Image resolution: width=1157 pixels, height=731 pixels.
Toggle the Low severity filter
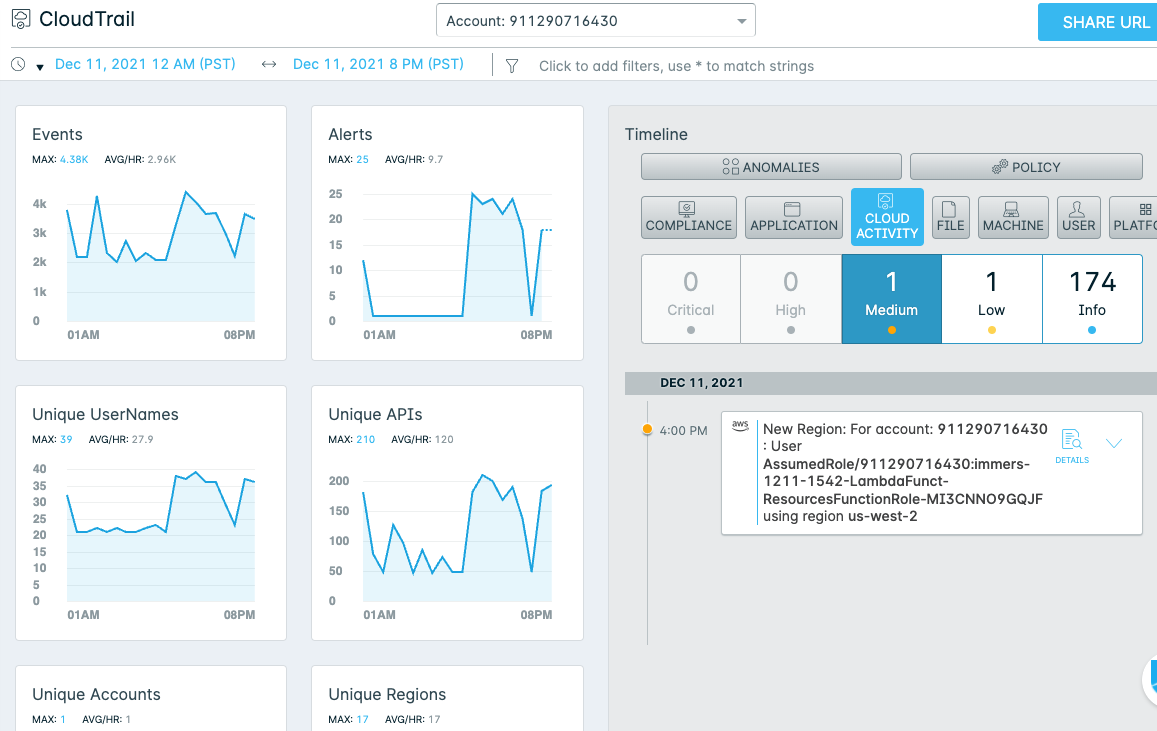pyautogui.click(x=992, y=299)
